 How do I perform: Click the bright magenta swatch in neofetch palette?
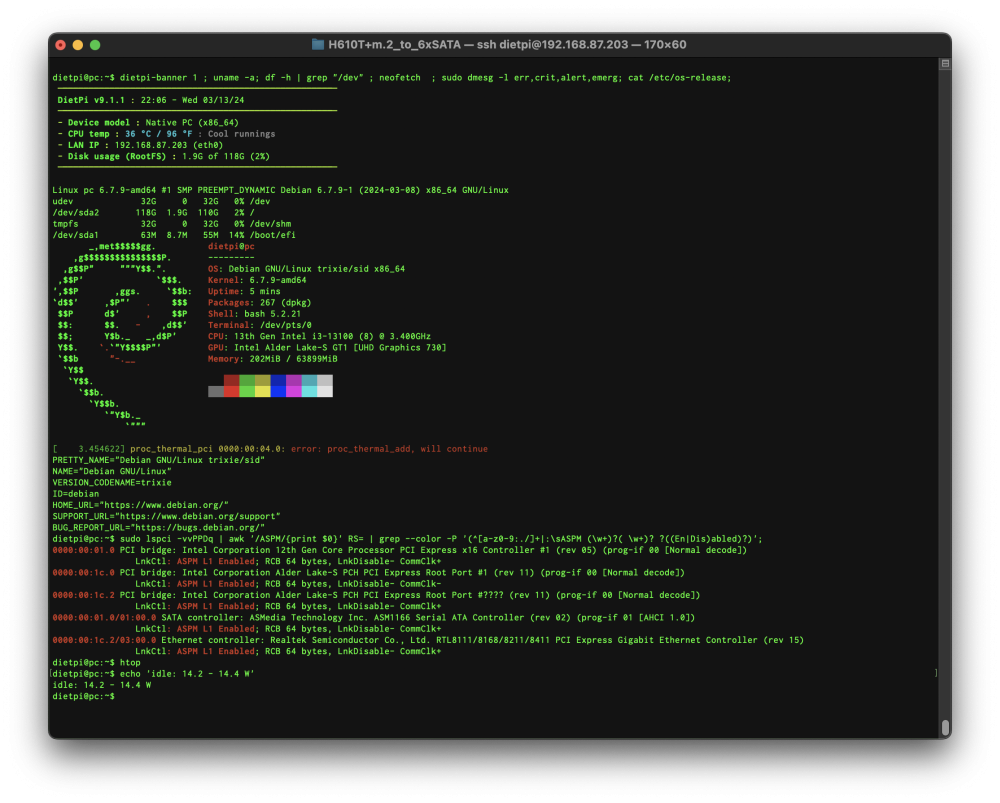pyautogui.click(x=293, y=392)
